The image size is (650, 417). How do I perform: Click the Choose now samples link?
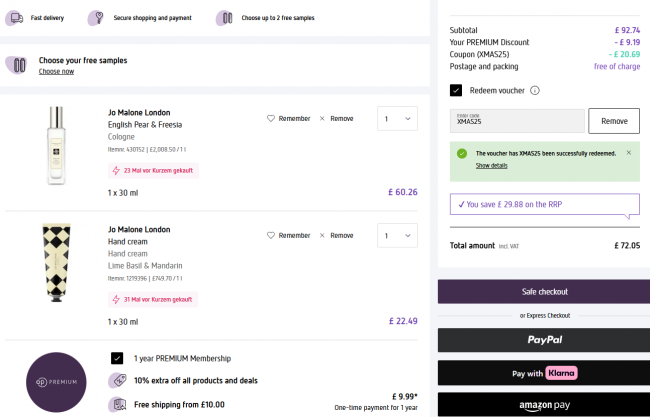(x=56, y=72)
